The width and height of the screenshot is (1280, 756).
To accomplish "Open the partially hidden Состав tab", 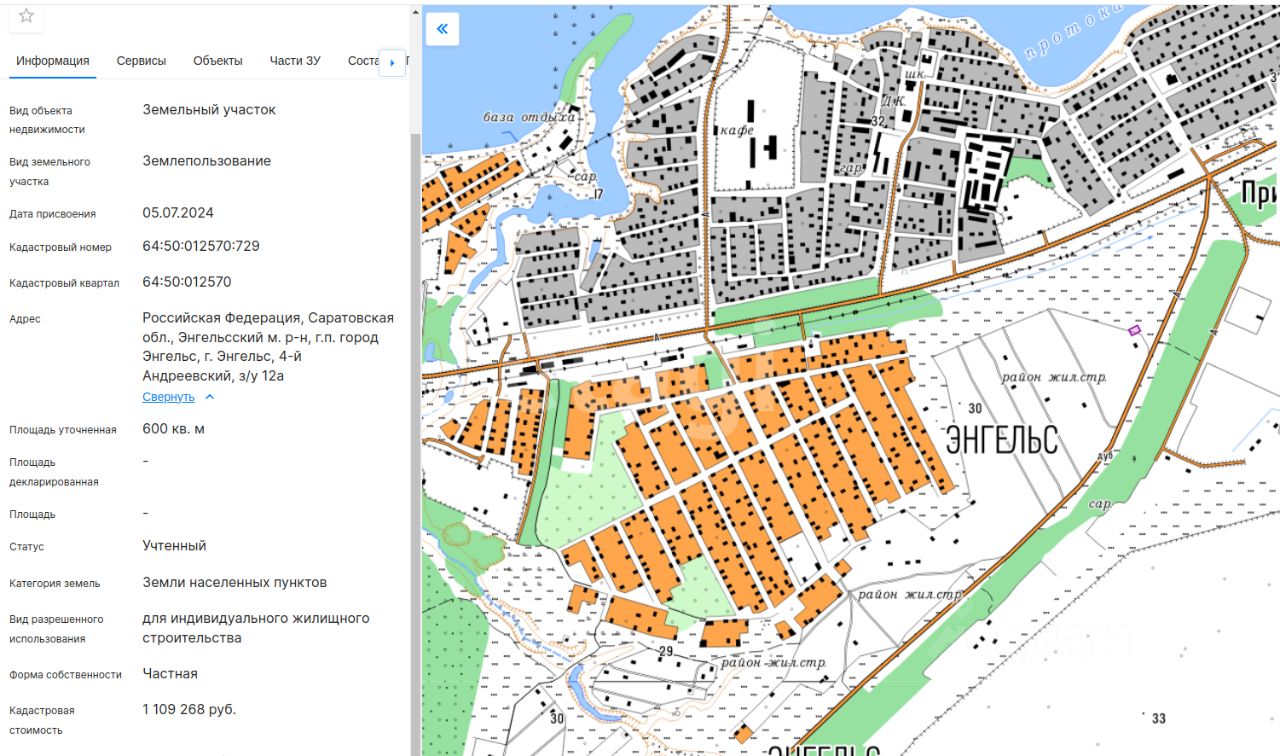I will pos(362,61).
